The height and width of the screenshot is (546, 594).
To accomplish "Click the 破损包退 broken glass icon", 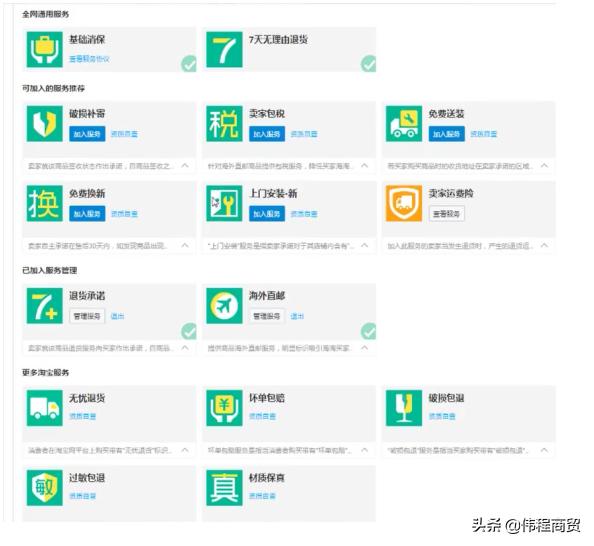I will [404, 408].
